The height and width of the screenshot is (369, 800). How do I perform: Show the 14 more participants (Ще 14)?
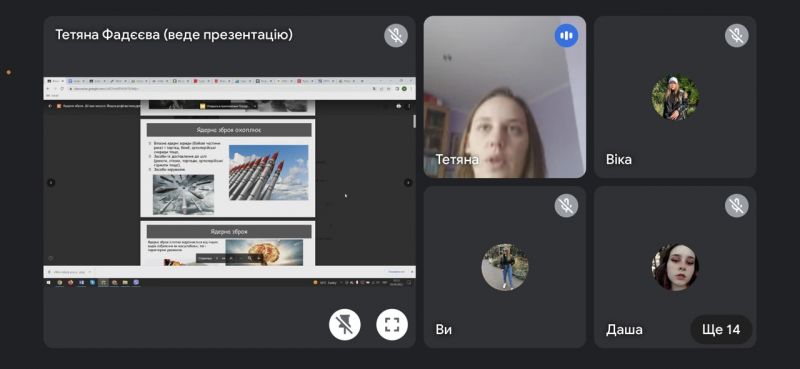tap(721, 330)
